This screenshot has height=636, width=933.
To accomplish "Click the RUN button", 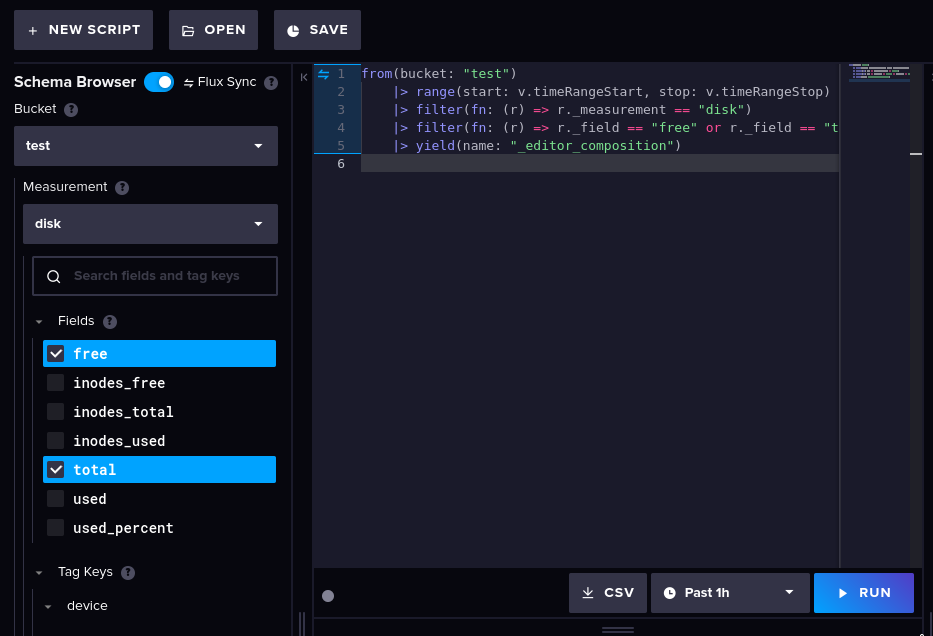I will [863, 592].
